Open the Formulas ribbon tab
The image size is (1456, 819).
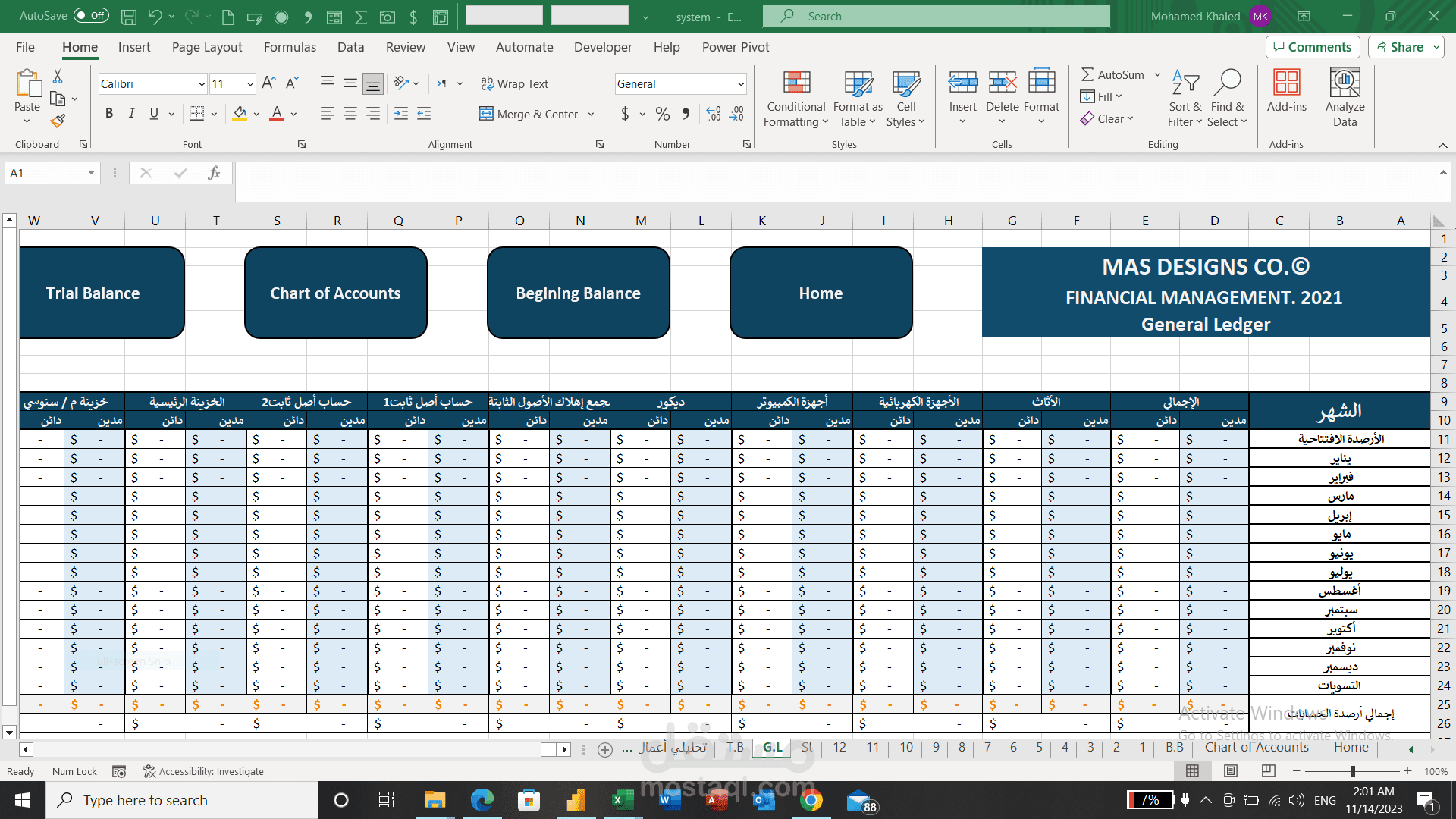[290, 47]
